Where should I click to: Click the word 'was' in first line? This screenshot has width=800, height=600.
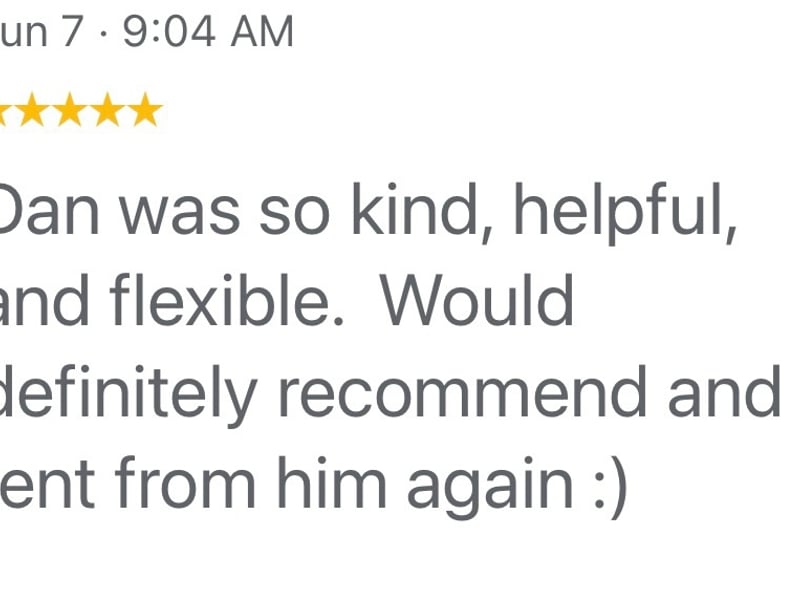(180, 215)
